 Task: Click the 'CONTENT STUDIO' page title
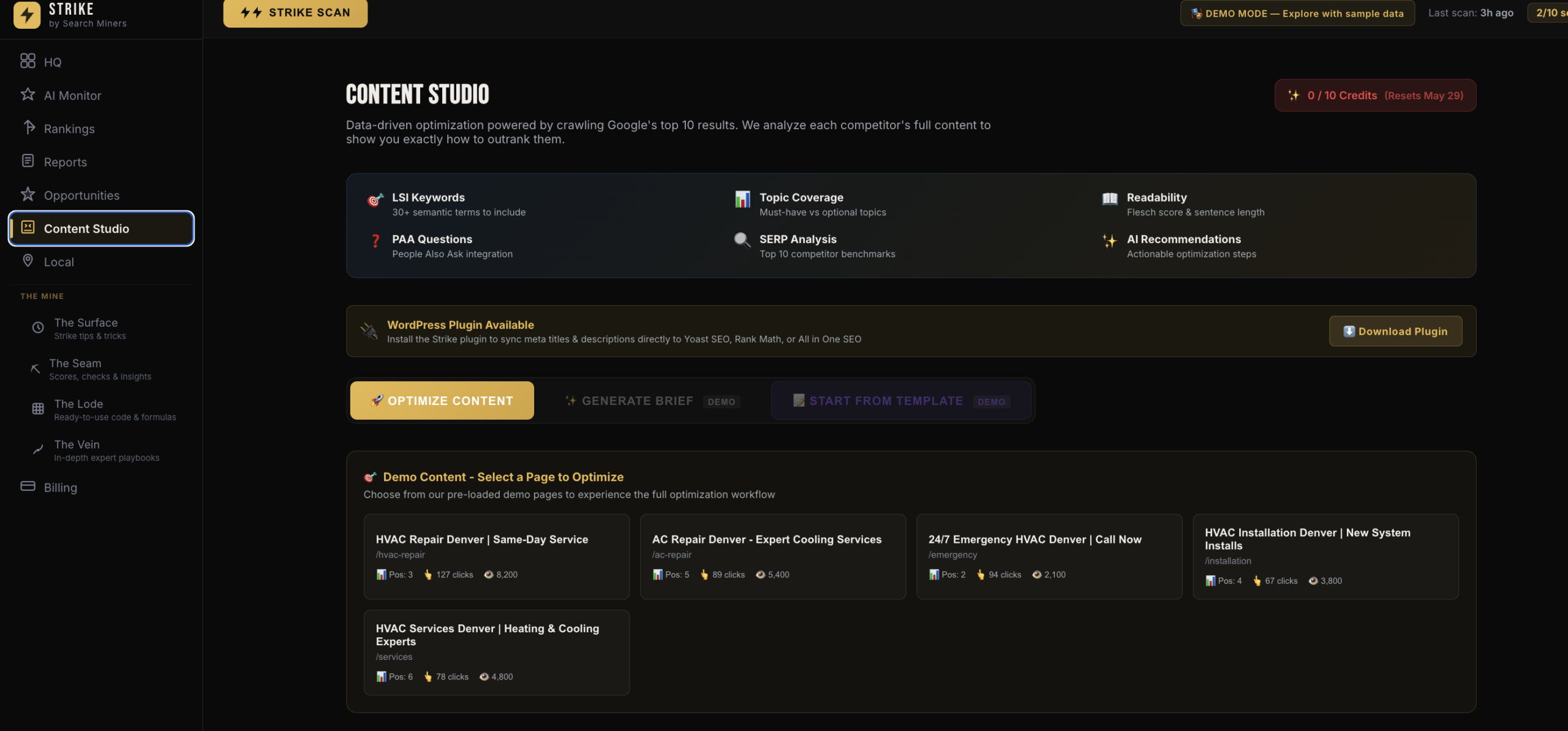(417, 94)
